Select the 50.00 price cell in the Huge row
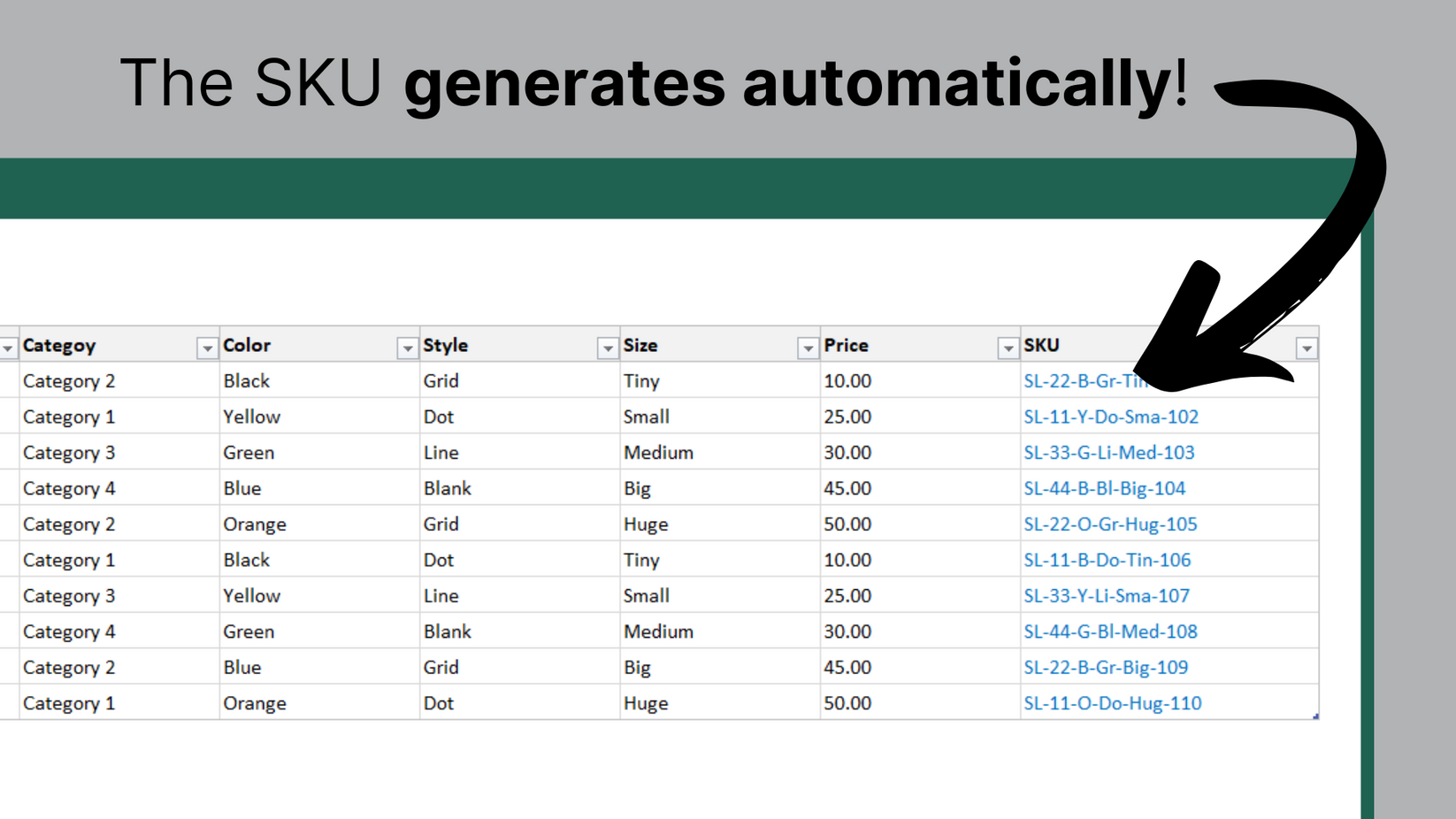 point(848,524)
